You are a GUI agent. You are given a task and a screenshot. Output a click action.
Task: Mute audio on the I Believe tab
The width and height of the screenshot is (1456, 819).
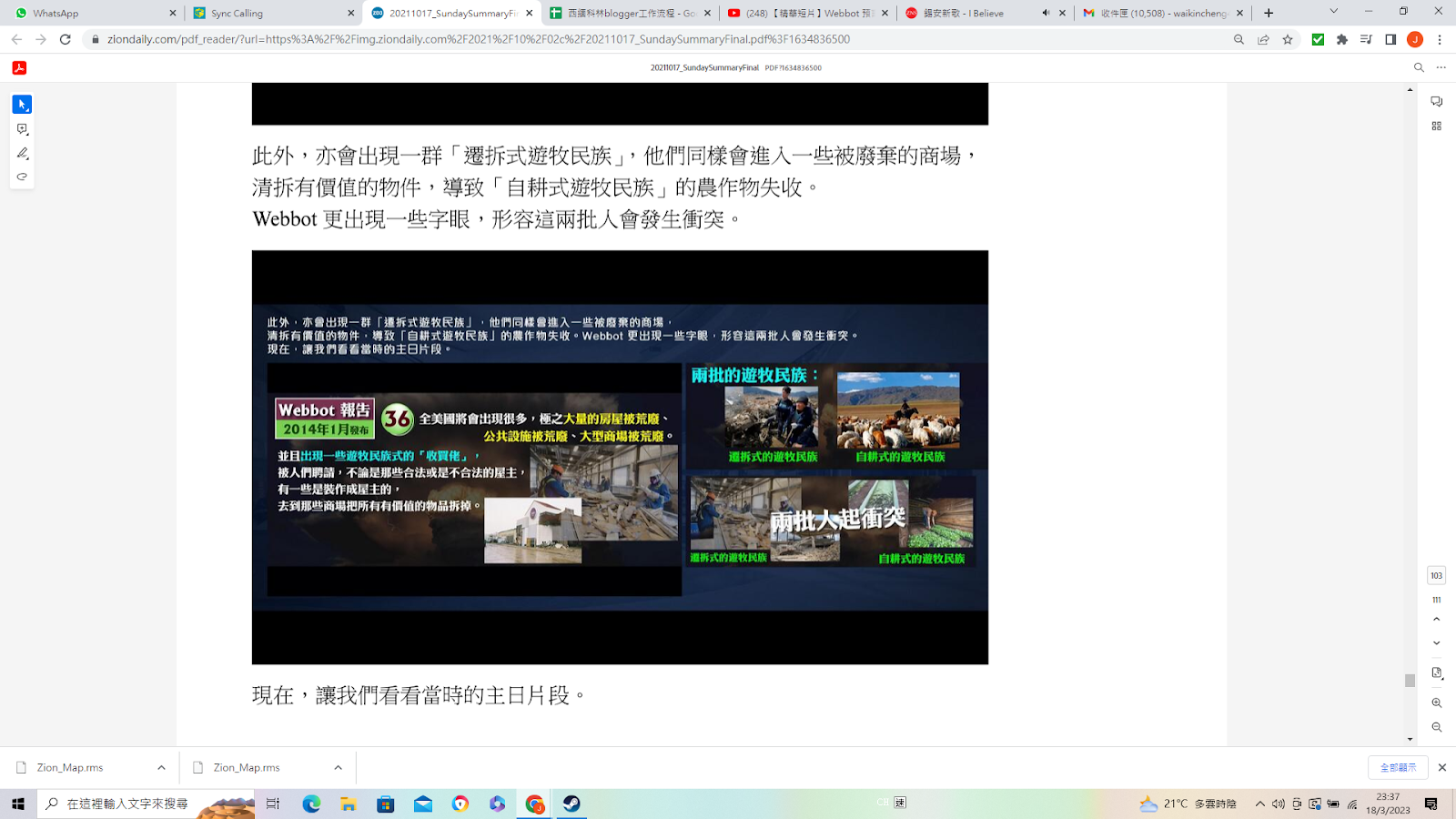(1046, 13)
